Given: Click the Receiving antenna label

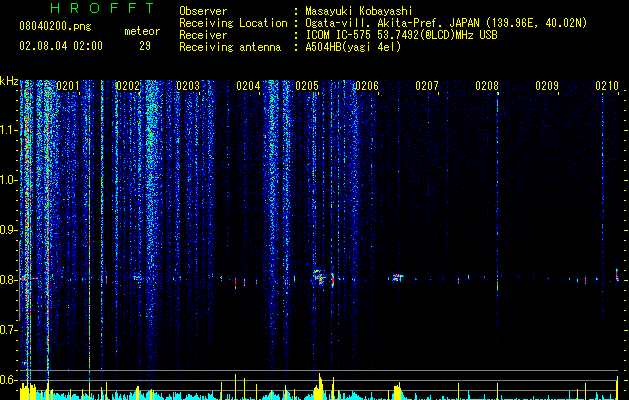Looking at the screenshot, I should pos(230,47).
